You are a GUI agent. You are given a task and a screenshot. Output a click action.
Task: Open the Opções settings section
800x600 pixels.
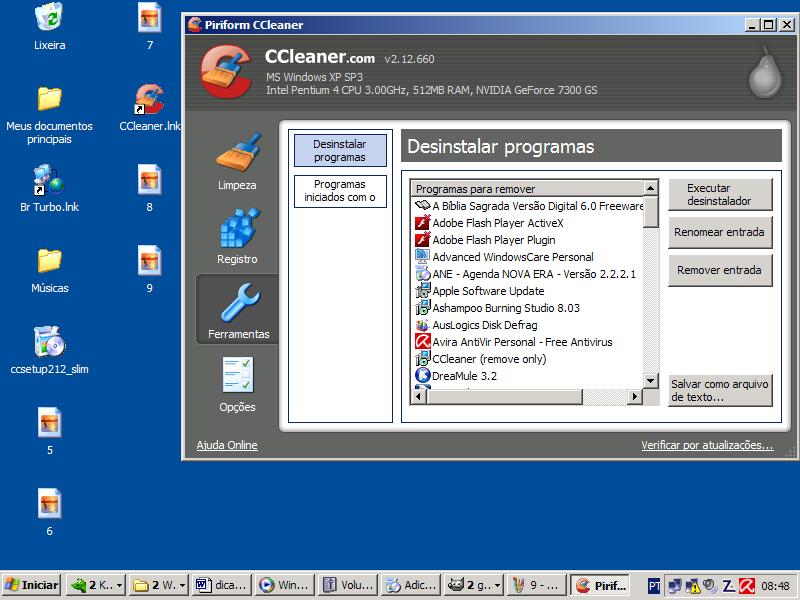[237, 385]
